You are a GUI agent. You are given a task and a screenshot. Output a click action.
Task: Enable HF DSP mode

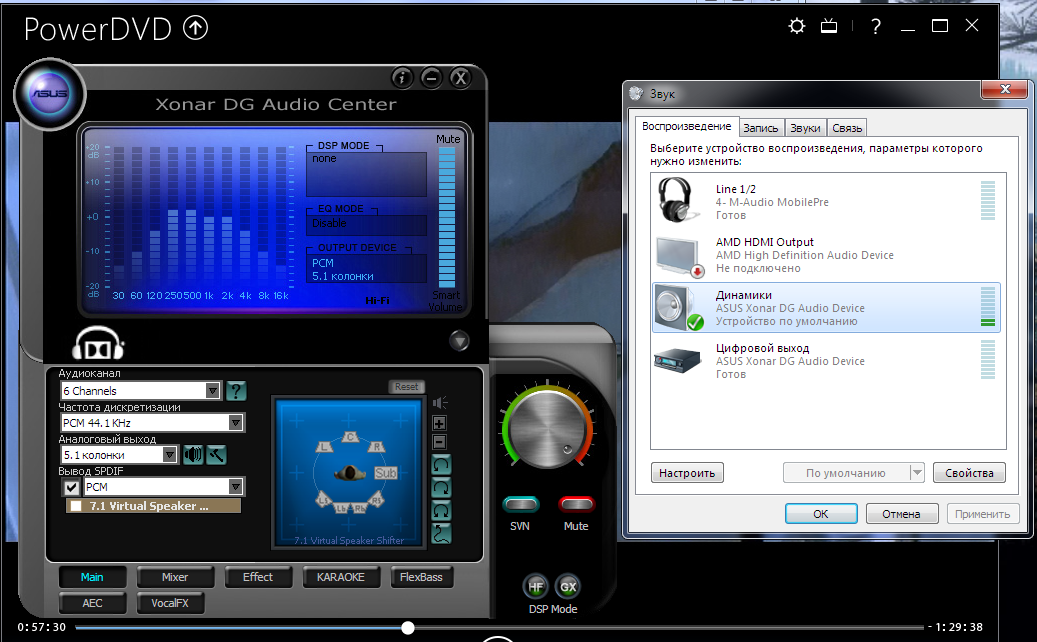[536, 587]
